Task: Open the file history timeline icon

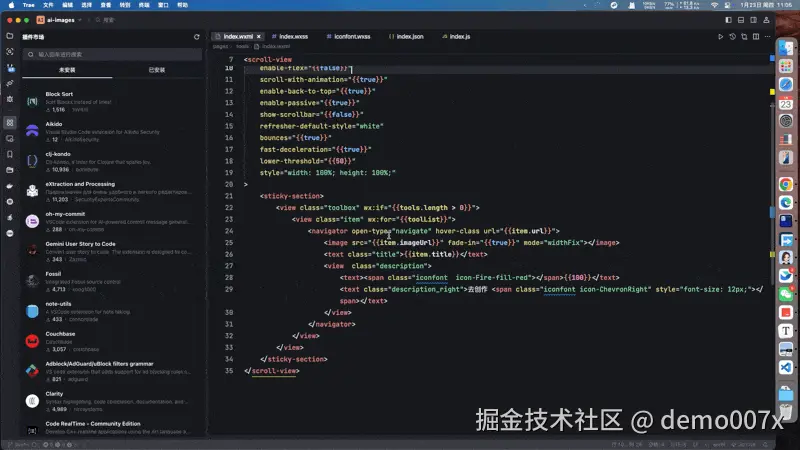Action: (x=732, y=37)
